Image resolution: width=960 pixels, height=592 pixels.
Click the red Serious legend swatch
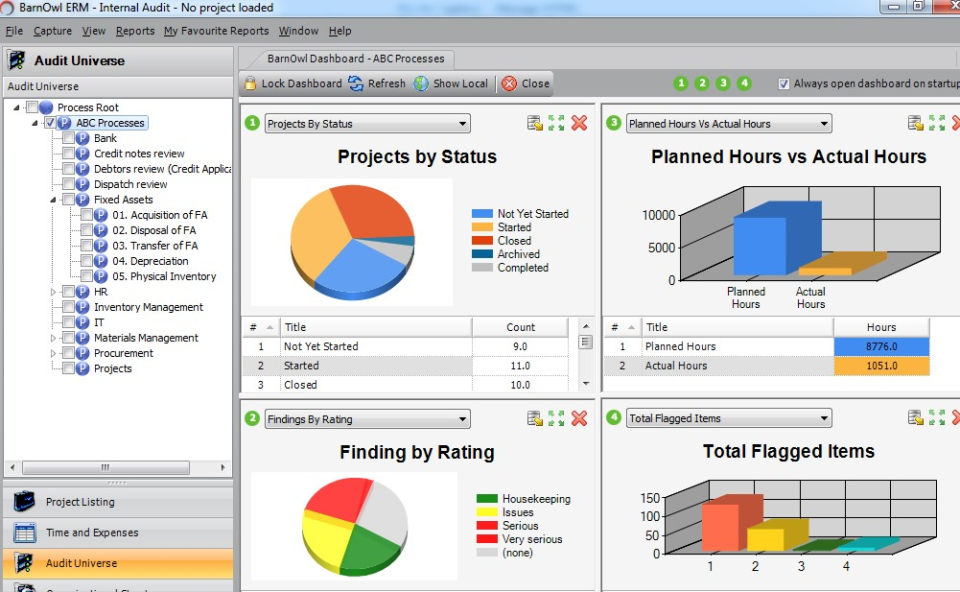click(488, 525)
